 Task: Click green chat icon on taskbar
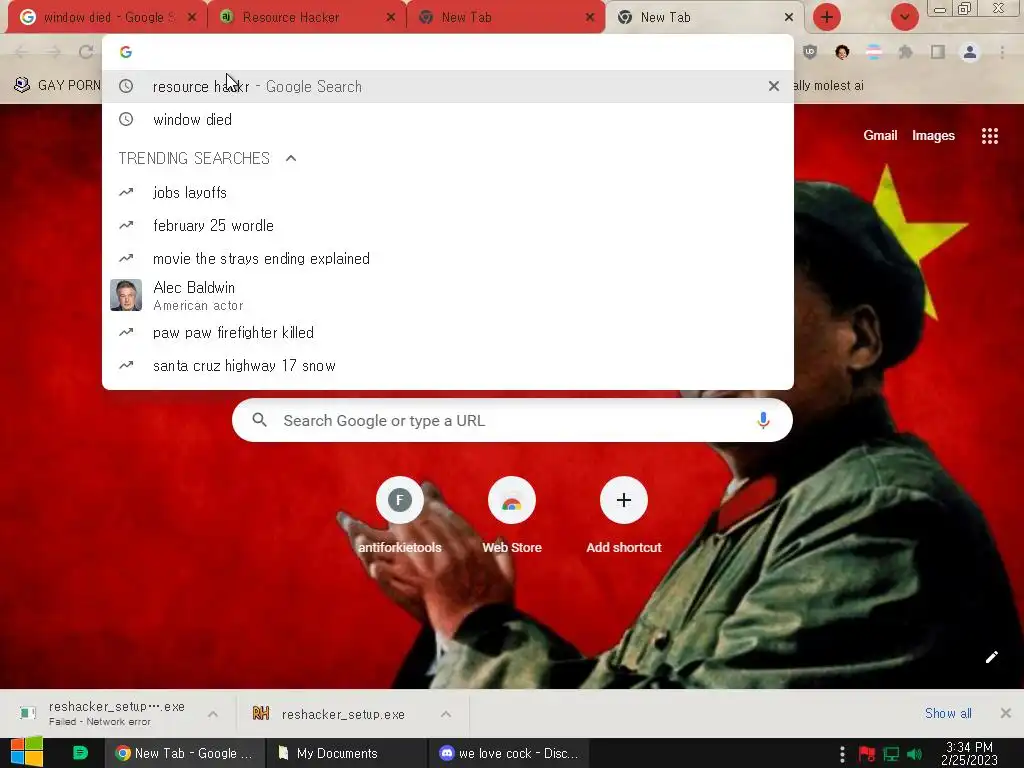(80, 753)
